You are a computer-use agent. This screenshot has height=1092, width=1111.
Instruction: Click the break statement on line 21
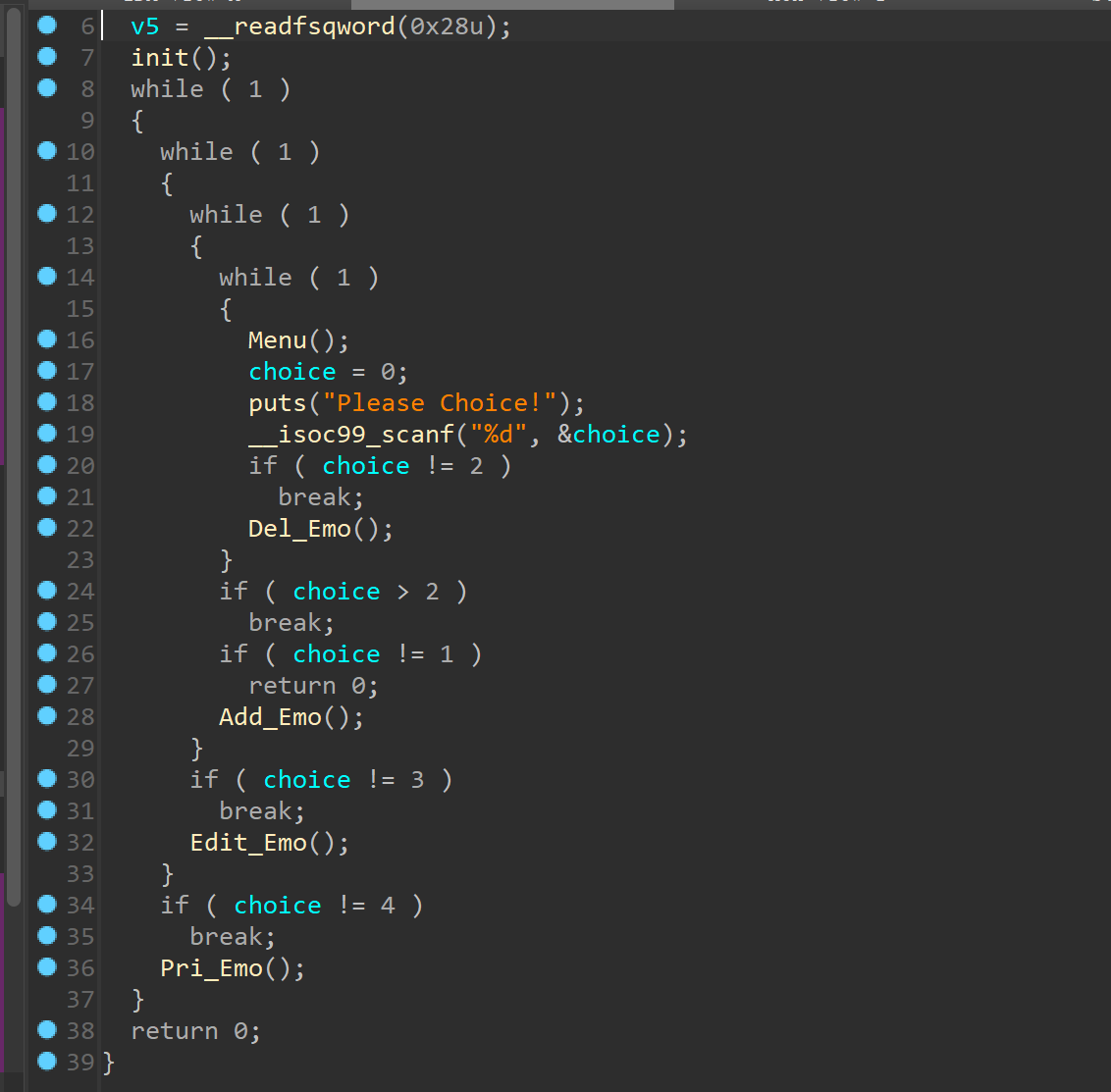pyautogui.click(x=321, y=497)
